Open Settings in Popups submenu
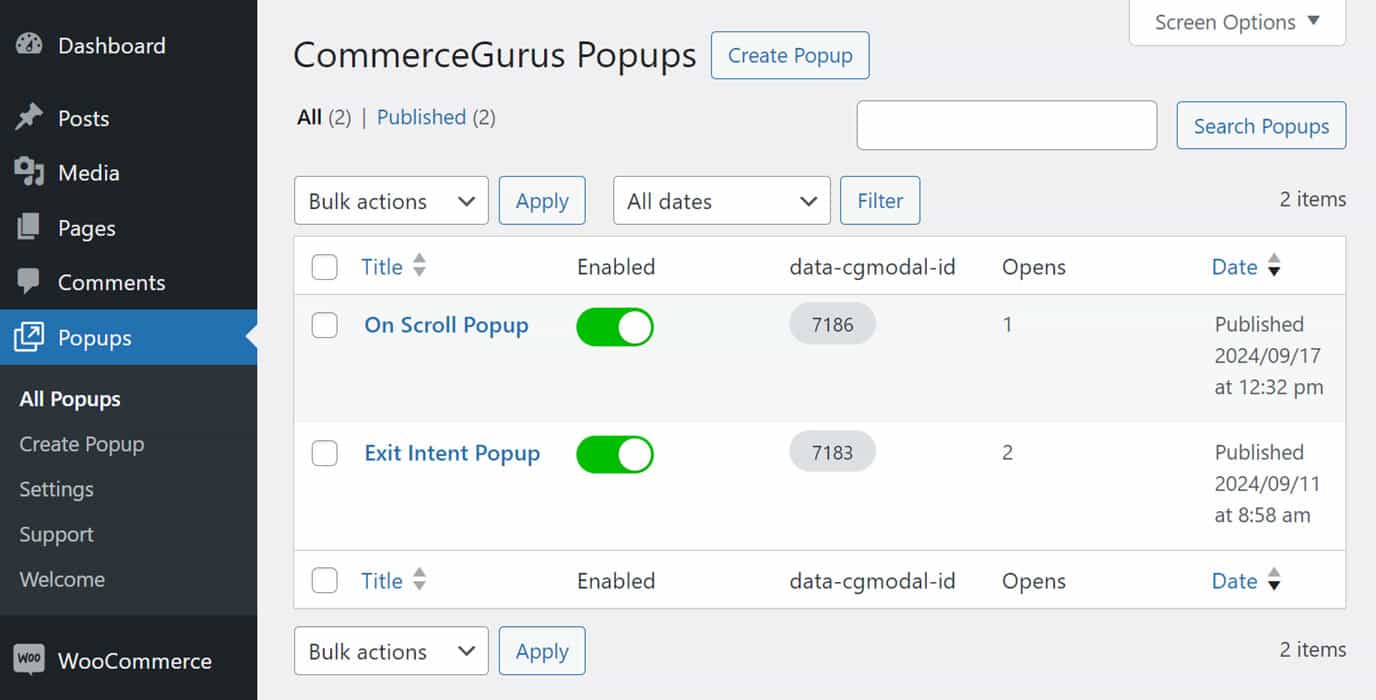This screenshot has width=1376, height=700. (x=56, y=489)
